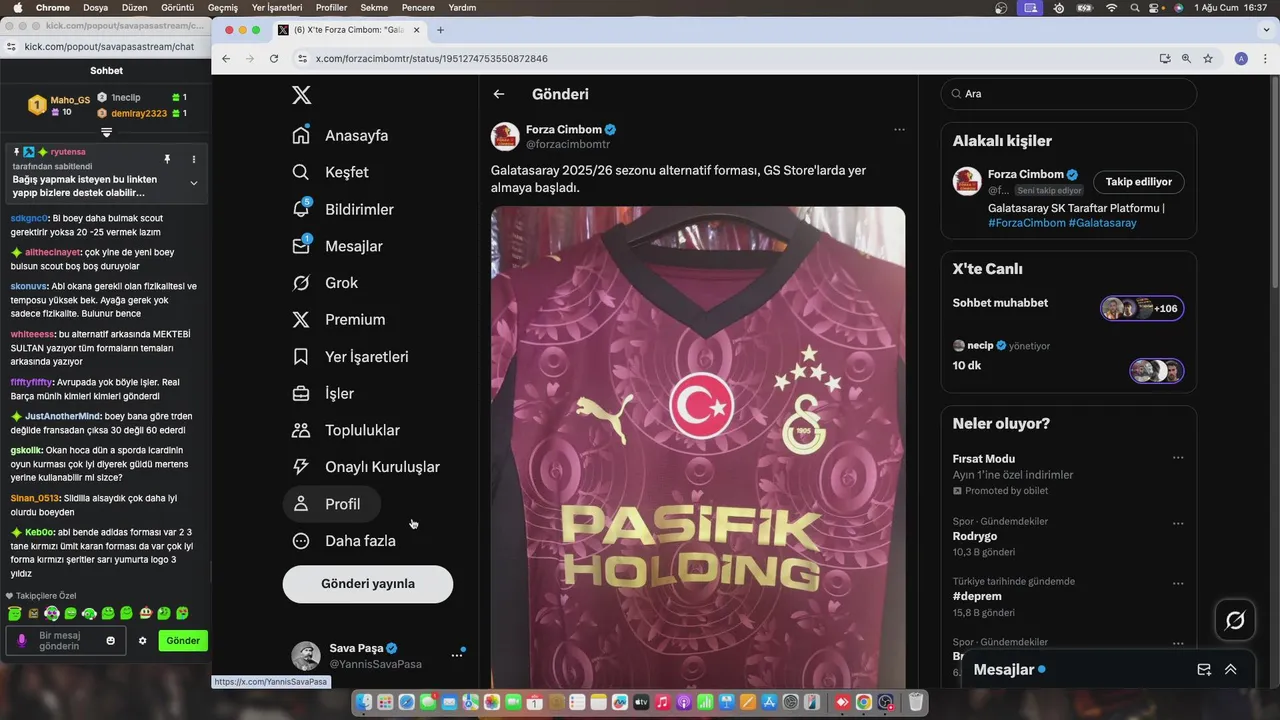
Task: Open Daha fazla menu
Action: 344,541
